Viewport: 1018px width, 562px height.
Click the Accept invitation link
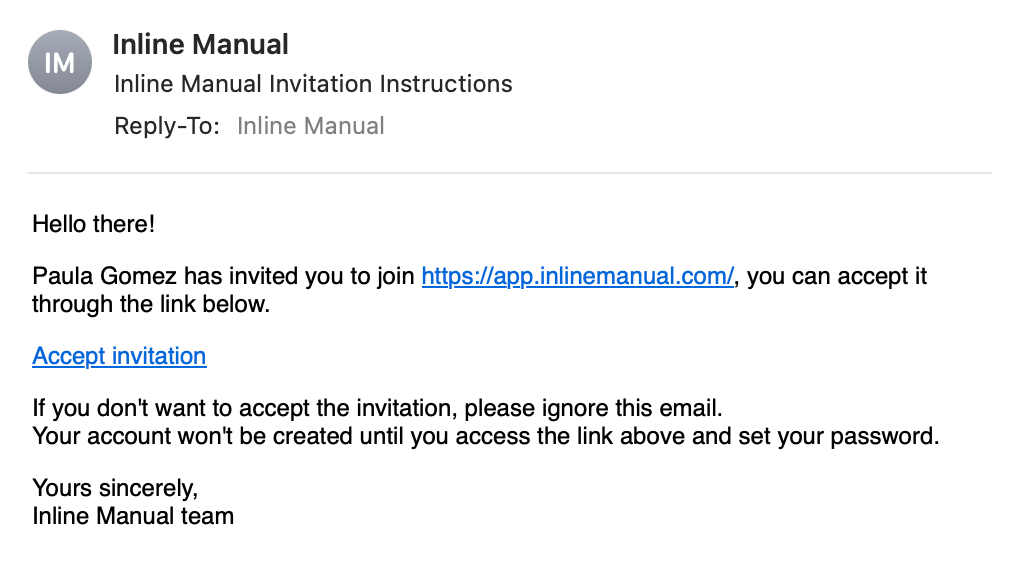(119, 356)
